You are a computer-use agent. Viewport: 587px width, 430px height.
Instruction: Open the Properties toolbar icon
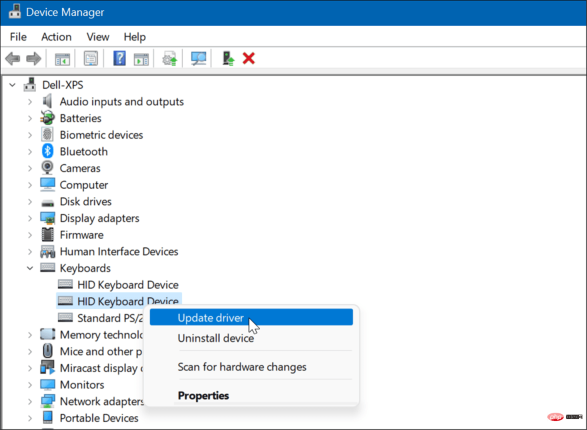pos(91,59)
